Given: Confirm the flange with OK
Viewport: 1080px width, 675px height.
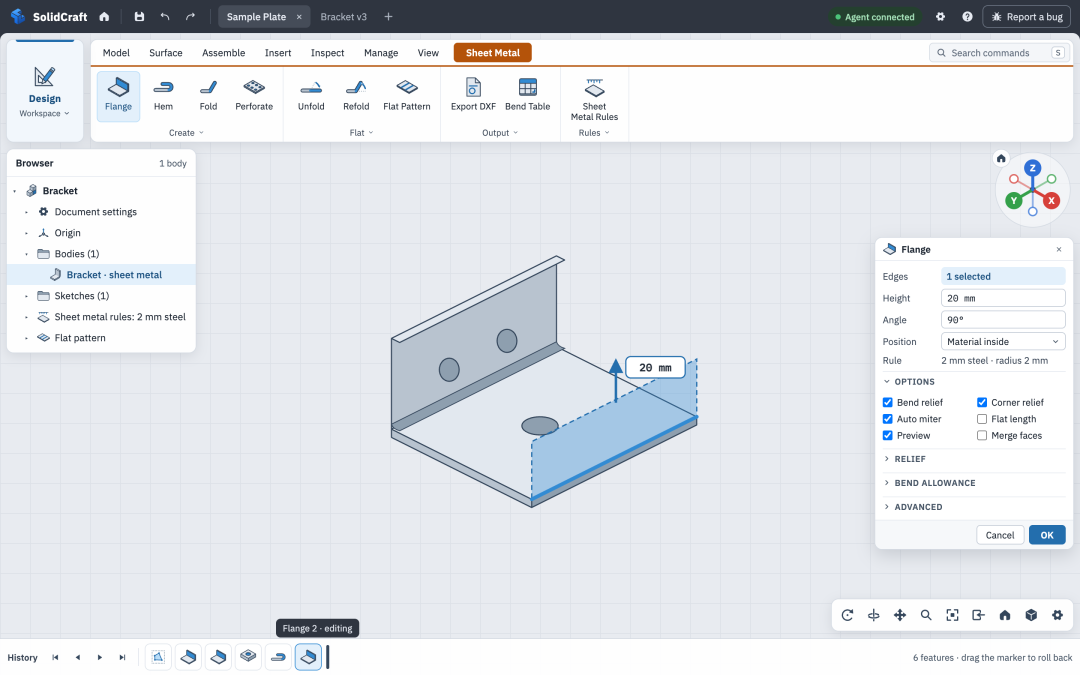Looking at the screenshot, I should (x=1047, y=535).
